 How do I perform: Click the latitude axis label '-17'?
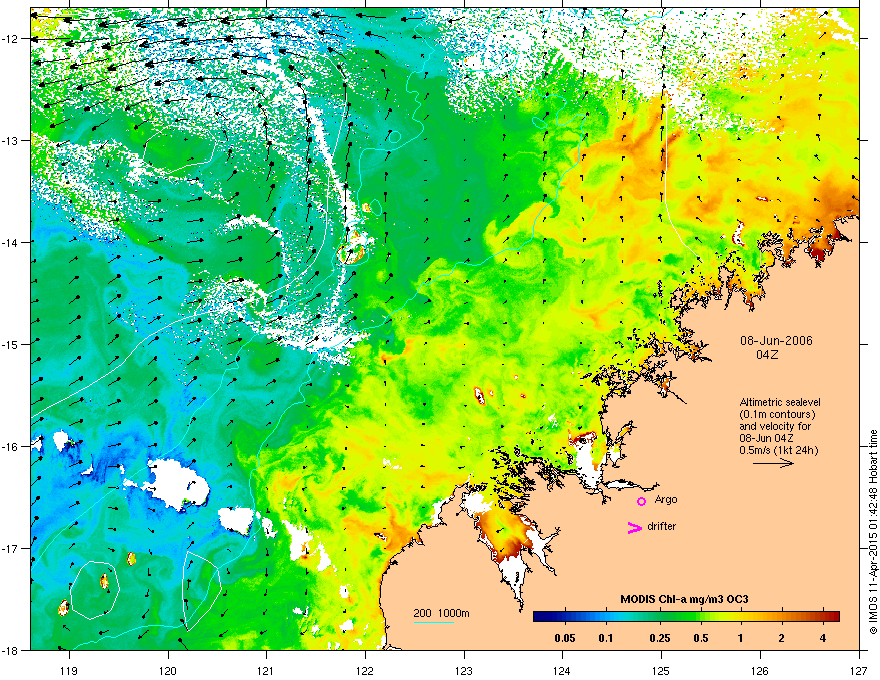[10, 548]
